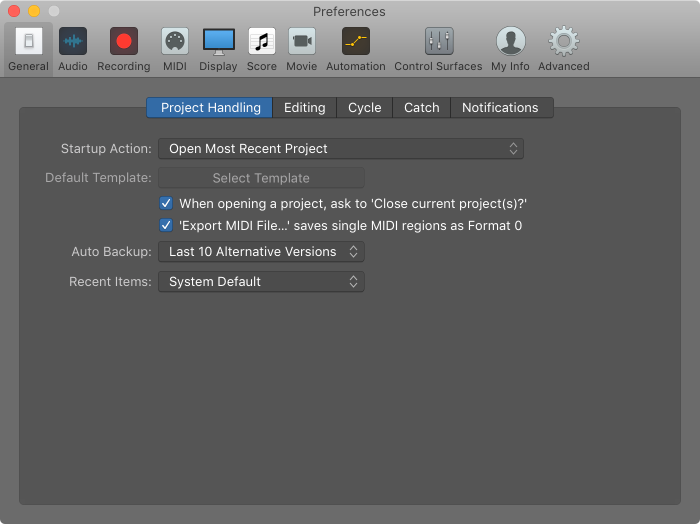The image size is (700, 524).
Task: Open the MIDI preferences pane
Action: point(175,49)
